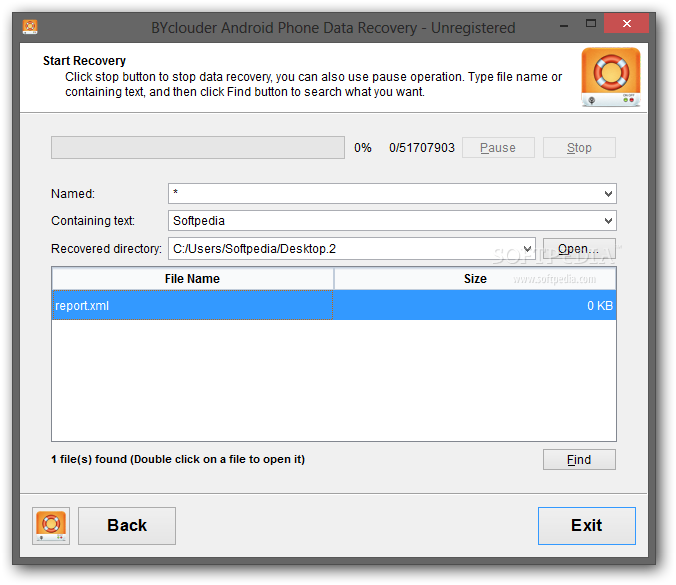Close the BYclouder window
This screenshot has height=585, width=676.
[626, 23]
